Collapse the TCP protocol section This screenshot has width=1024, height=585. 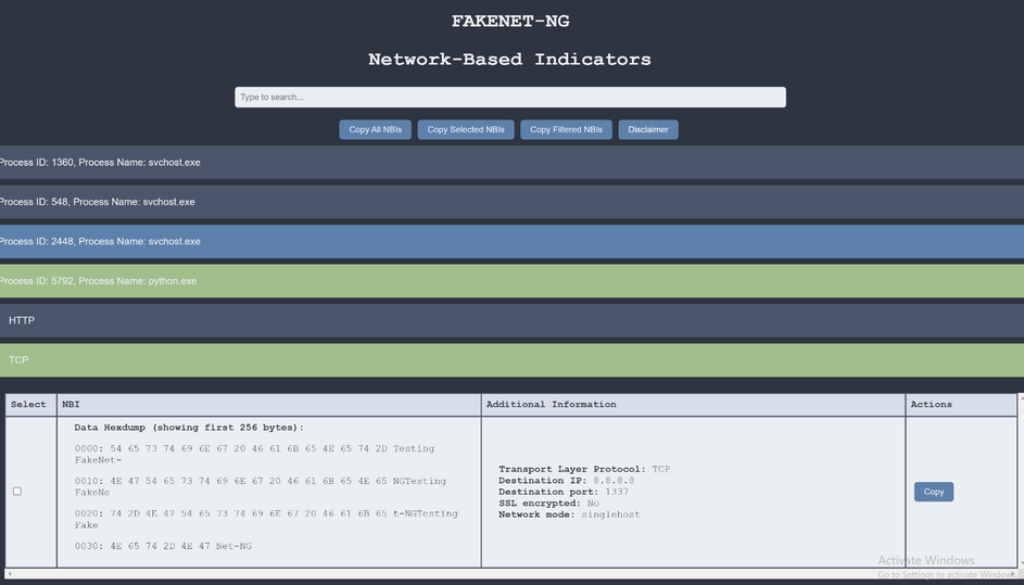(x=512, y=360)
